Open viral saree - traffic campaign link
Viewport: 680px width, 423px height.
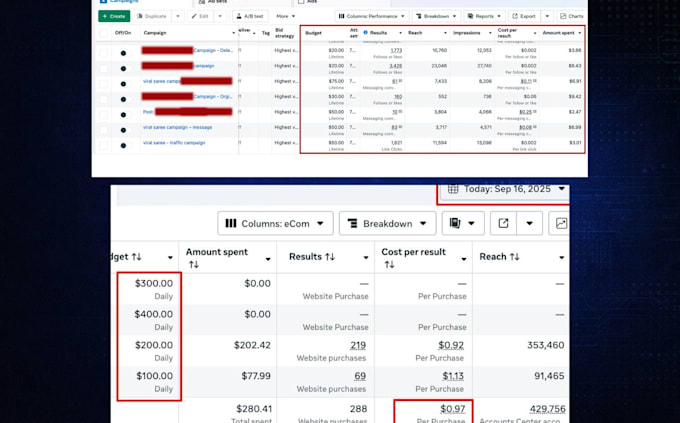pyautogui.click(x=174, y=143)
